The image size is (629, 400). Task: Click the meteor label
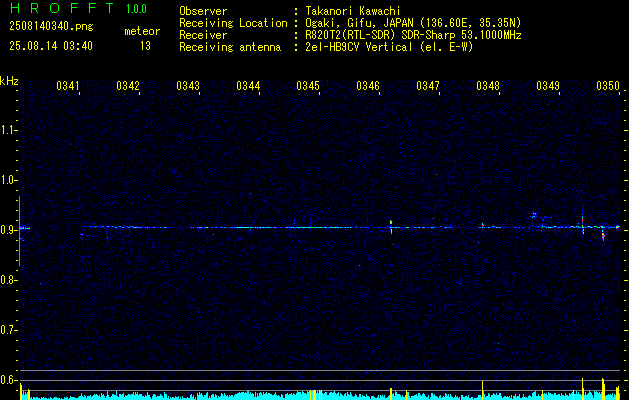pyautogui.click(x=142, y=31)
